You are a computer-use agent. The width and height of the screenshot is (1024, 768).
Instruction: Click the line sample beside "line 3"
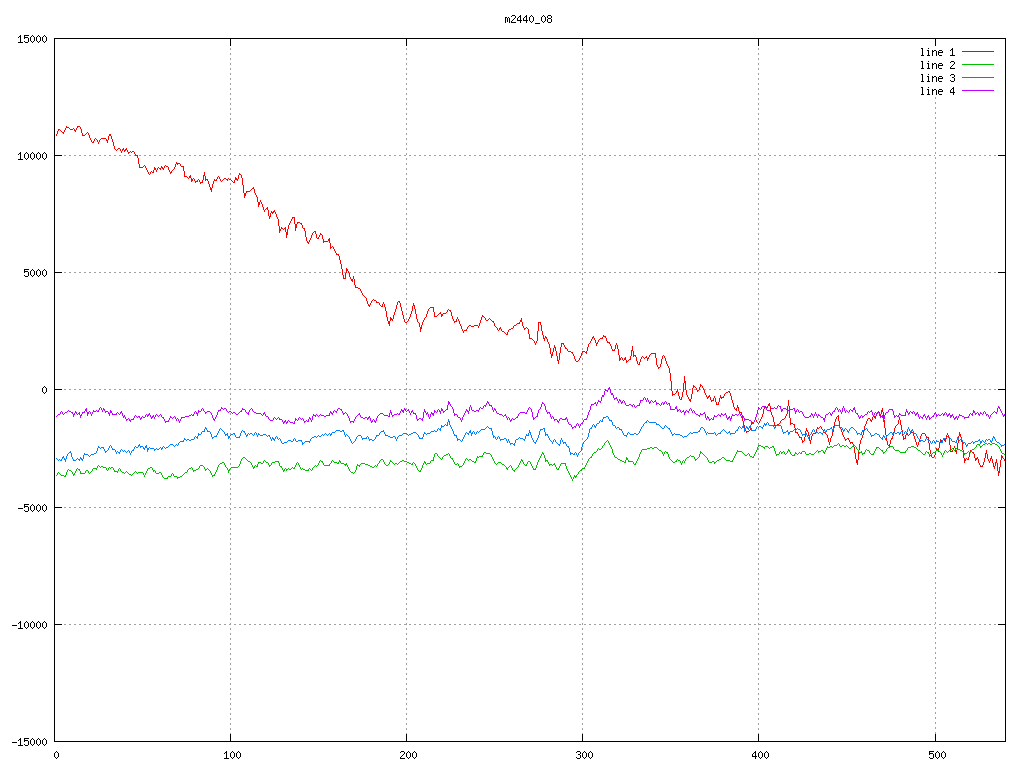(979, 78)
